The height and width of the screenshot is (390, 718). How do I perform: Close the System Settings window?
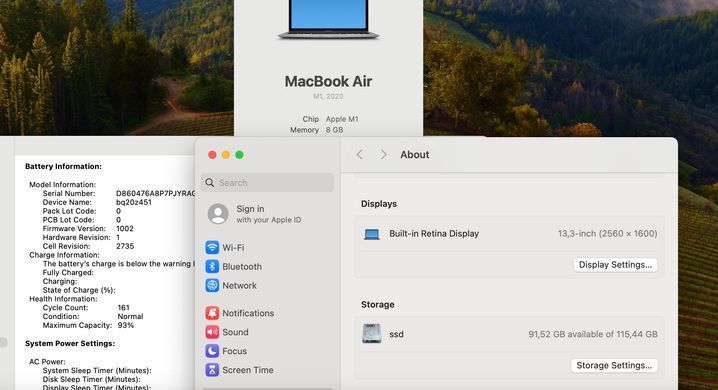coord(212,155)
